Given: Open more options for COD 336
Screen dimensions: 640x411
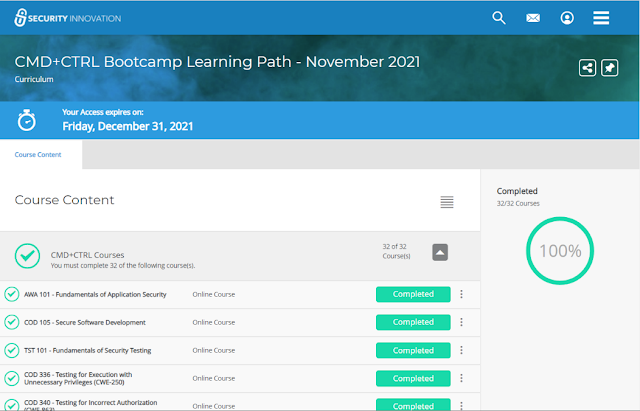Looking at the screenshot, I should click(x=461, y=378).
